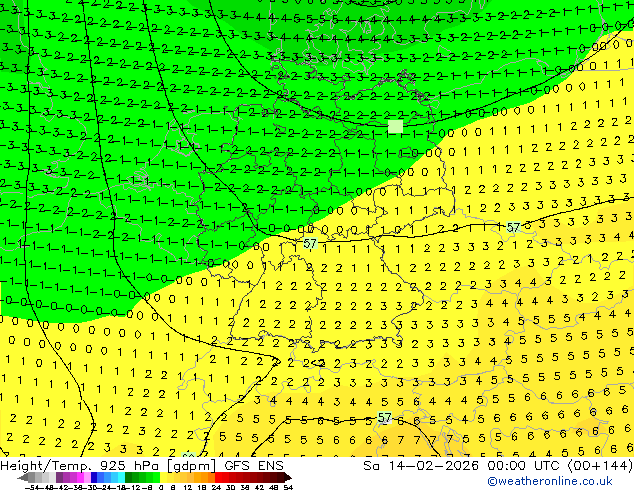
Task: Click the 'Height/Temp. 925 hPa [gdpm] GFS ENS' title
Action: tap(142, 466)
